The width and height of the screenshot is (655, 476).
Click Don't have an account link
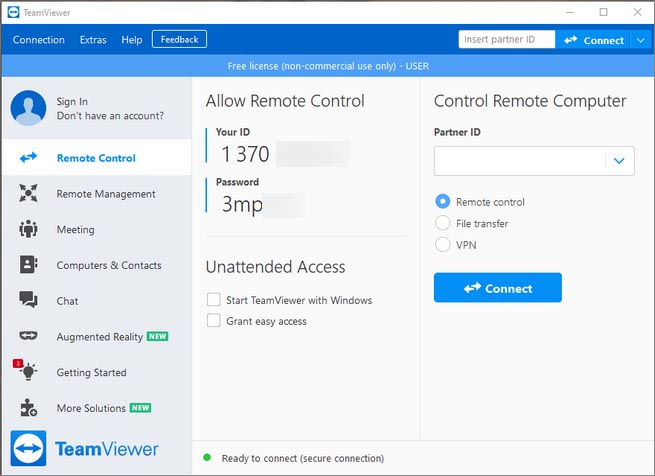pyautogui.click(x=110, y=115)
